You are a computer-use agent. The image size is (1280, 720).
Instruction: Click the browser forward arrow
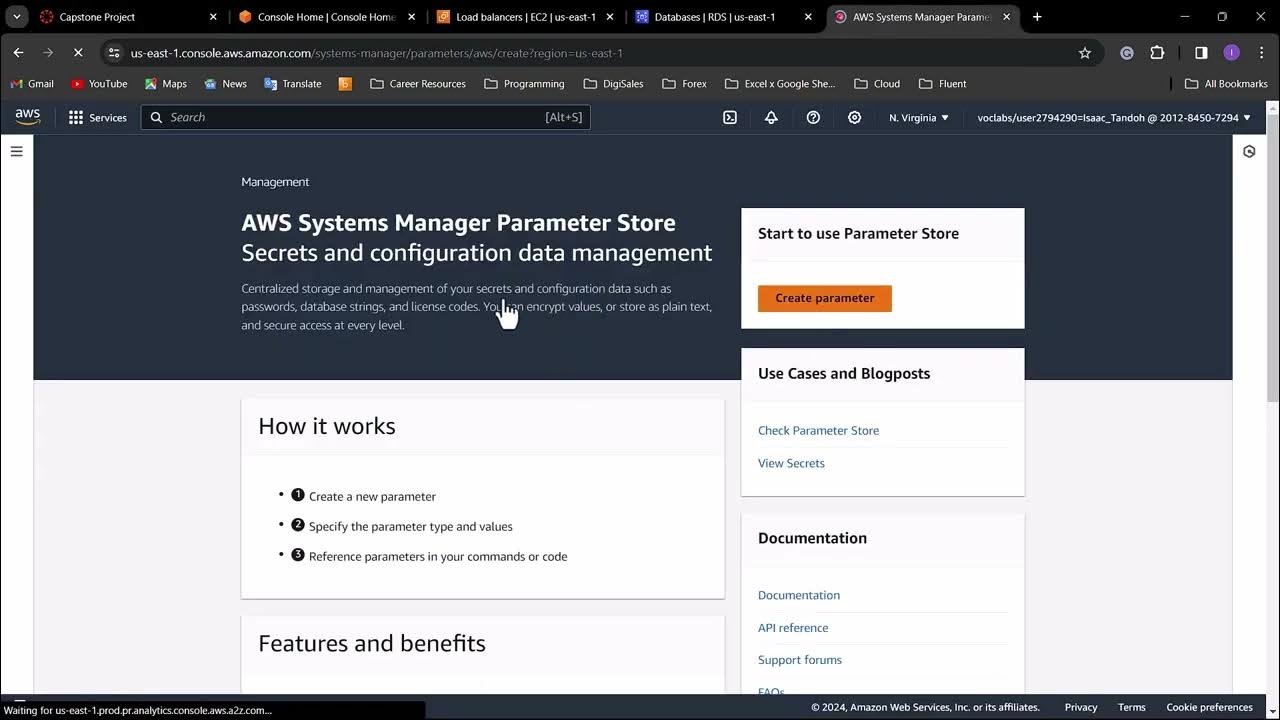pos(48,52)
